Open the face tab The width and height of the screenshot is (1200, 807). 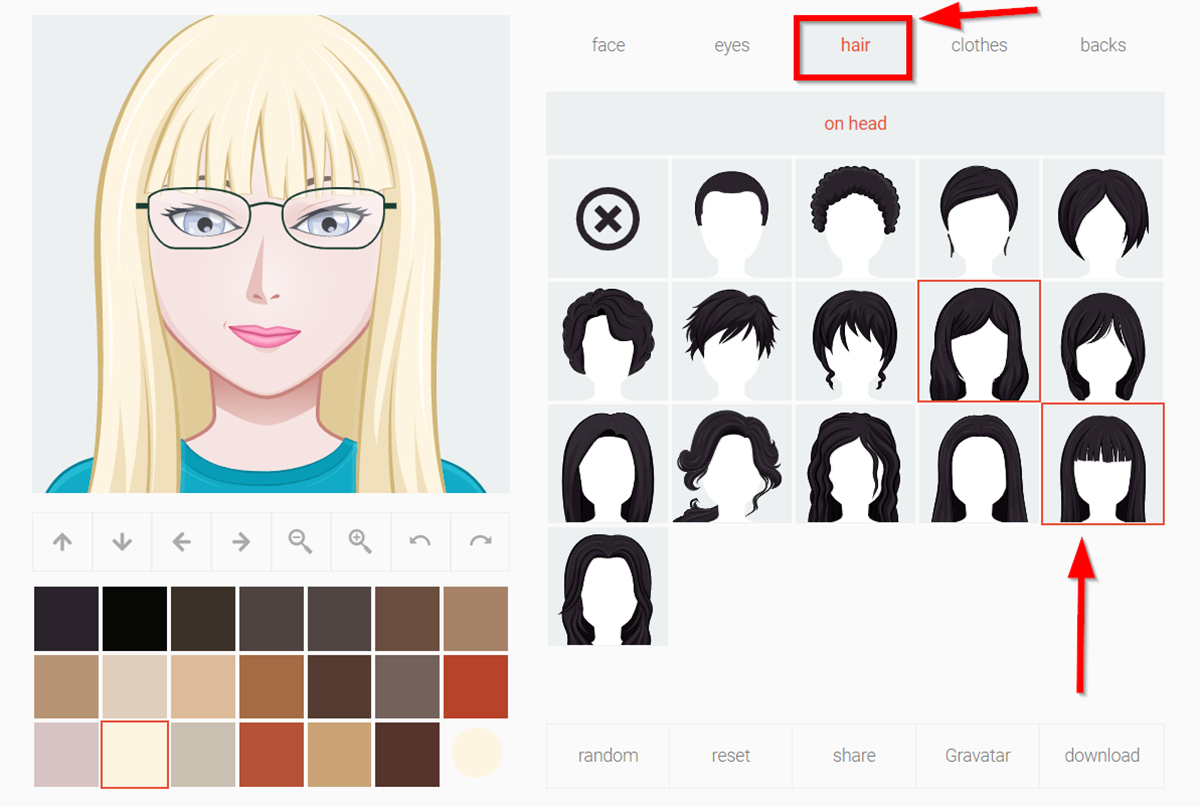click(607, 45)
